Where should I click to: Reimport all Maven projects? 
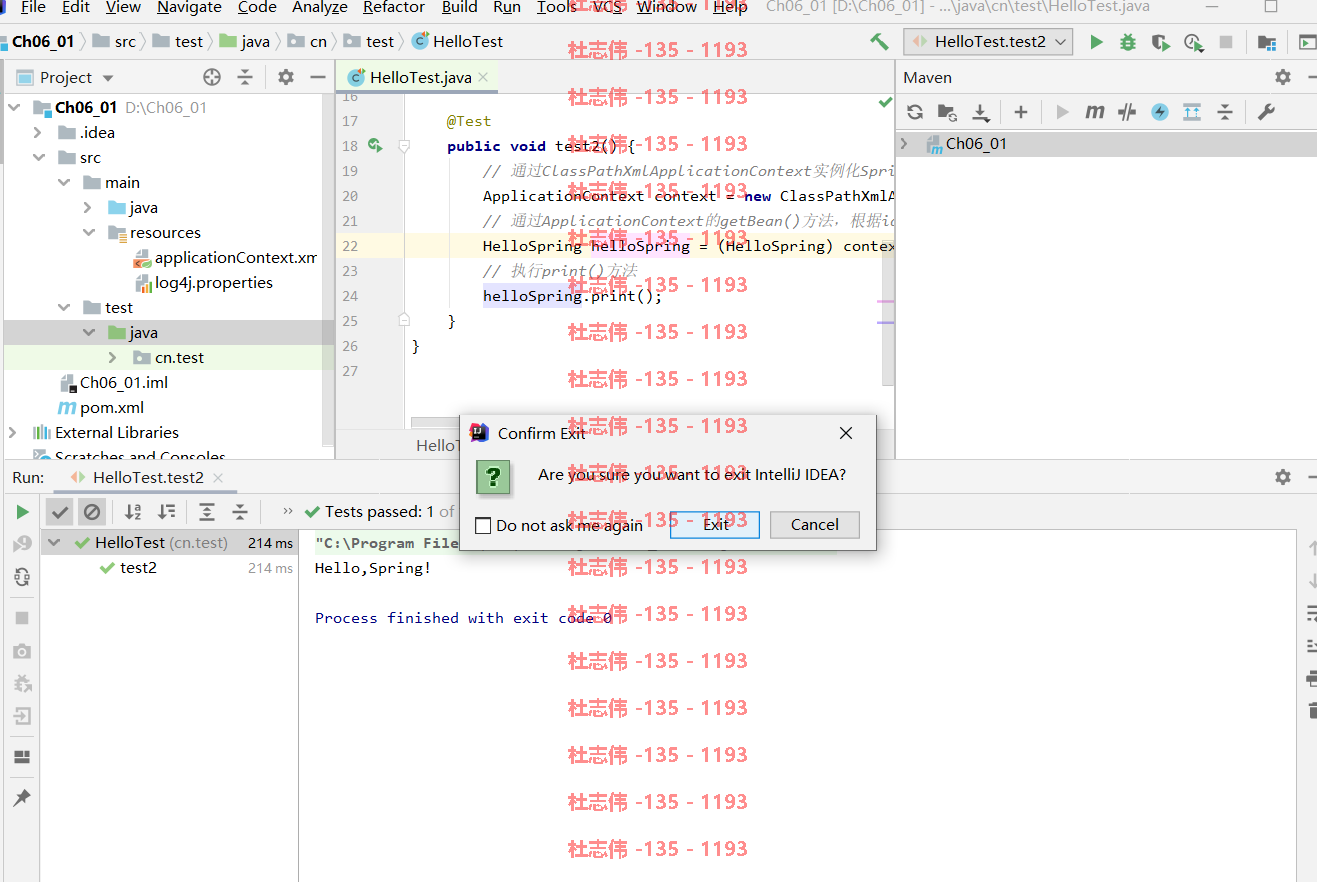[915, 112]
